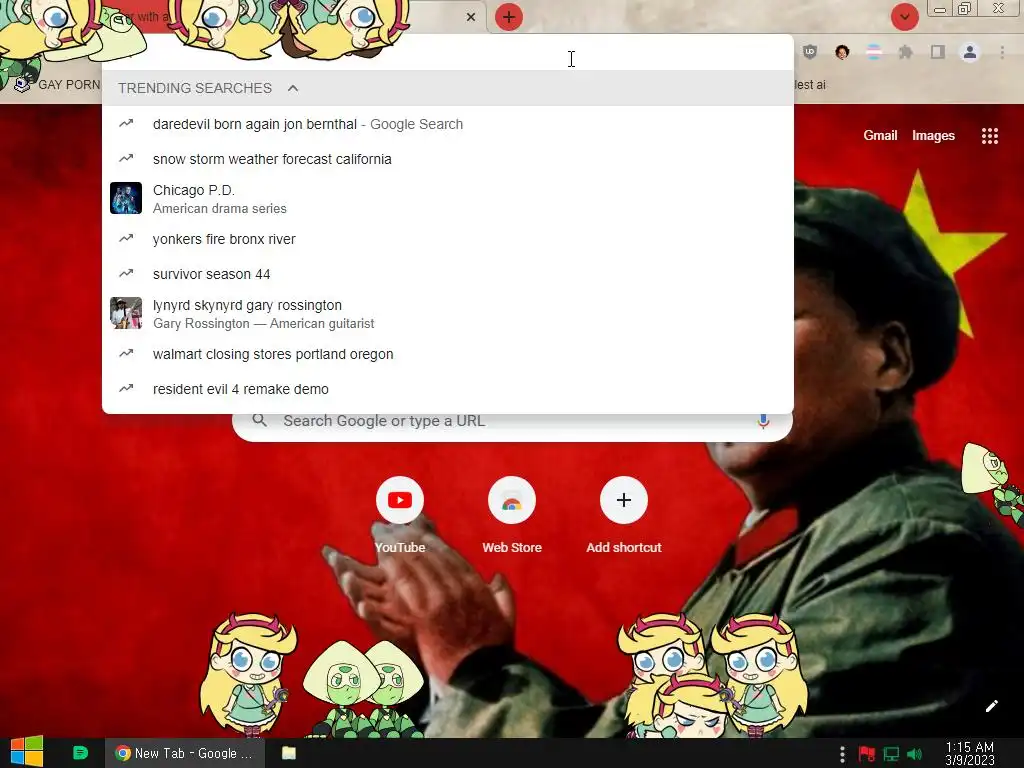Screen dimensions: 1024x768
Task: Click the trending arrow icon beside 'yonkers fire bronx river'
Action: 126,238
